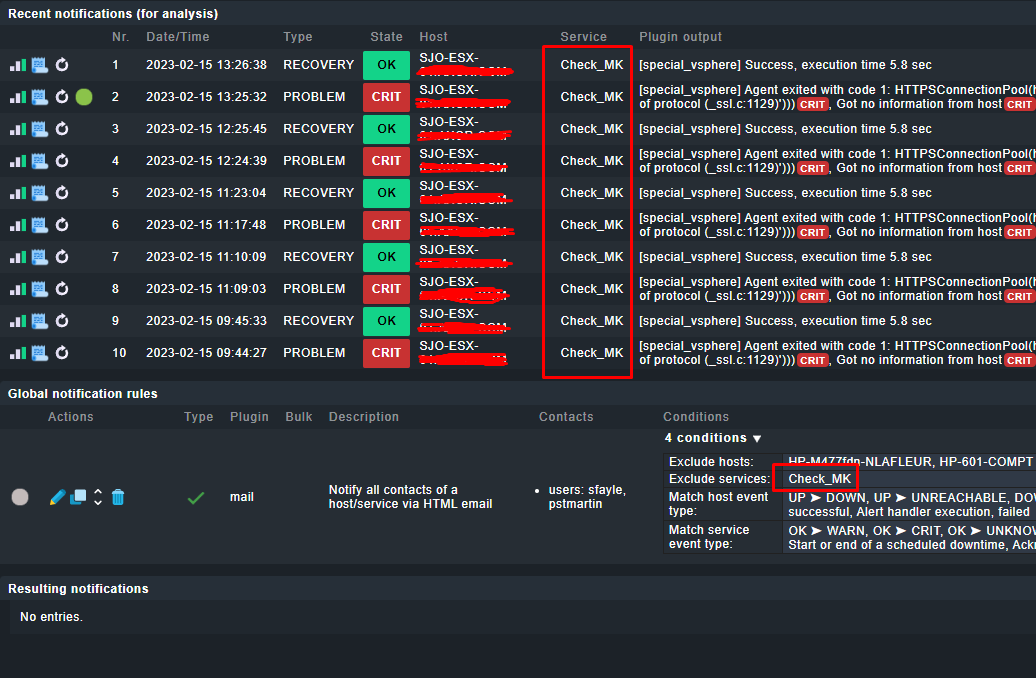The height and width of the screenshot is (678, 1036).
Task: Open the graphs icon on row 10
Action: coord(20,353)
